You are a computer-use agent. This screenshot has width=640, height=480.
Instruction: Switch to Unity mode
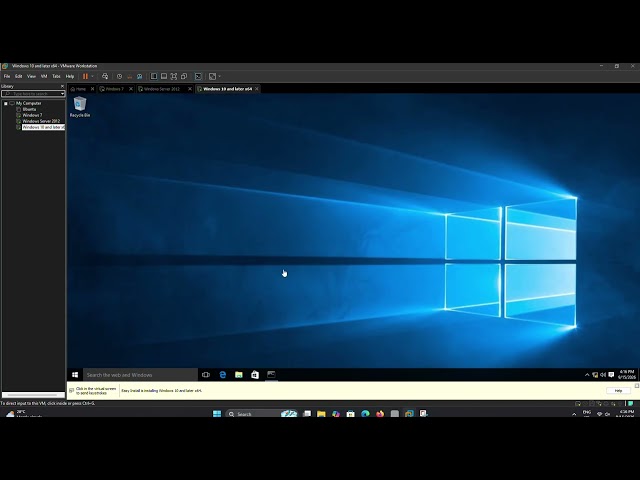184,76
